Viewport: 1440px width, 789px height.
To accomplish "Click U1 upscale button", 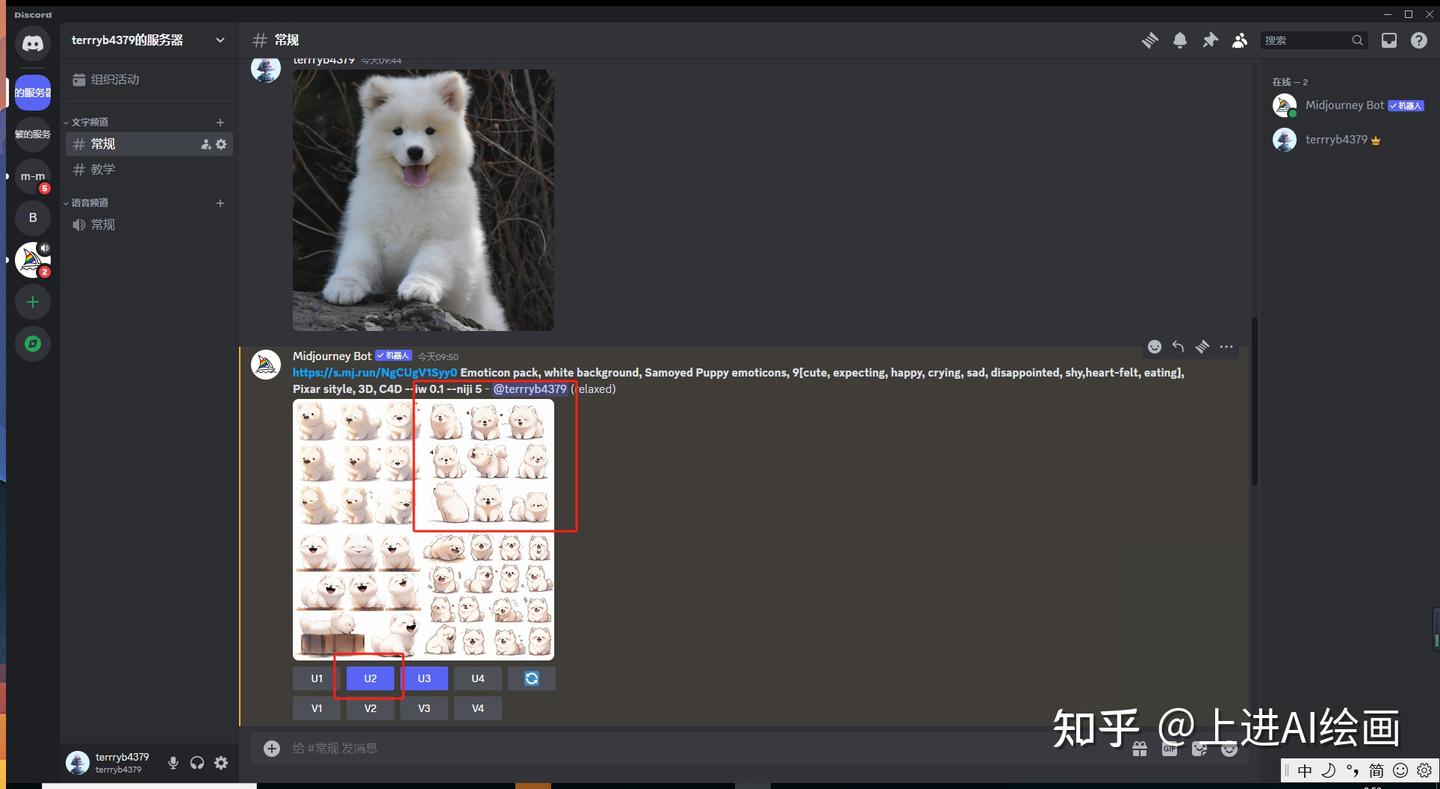I will (317, 678).
